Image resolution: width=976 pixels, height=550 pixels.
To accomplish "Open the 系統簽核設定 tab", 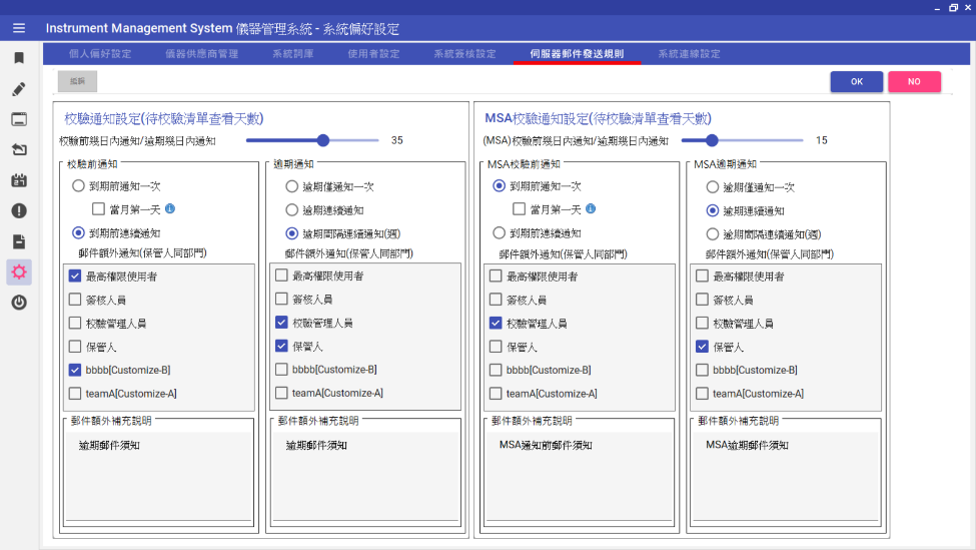I will [x=465, y=54].
